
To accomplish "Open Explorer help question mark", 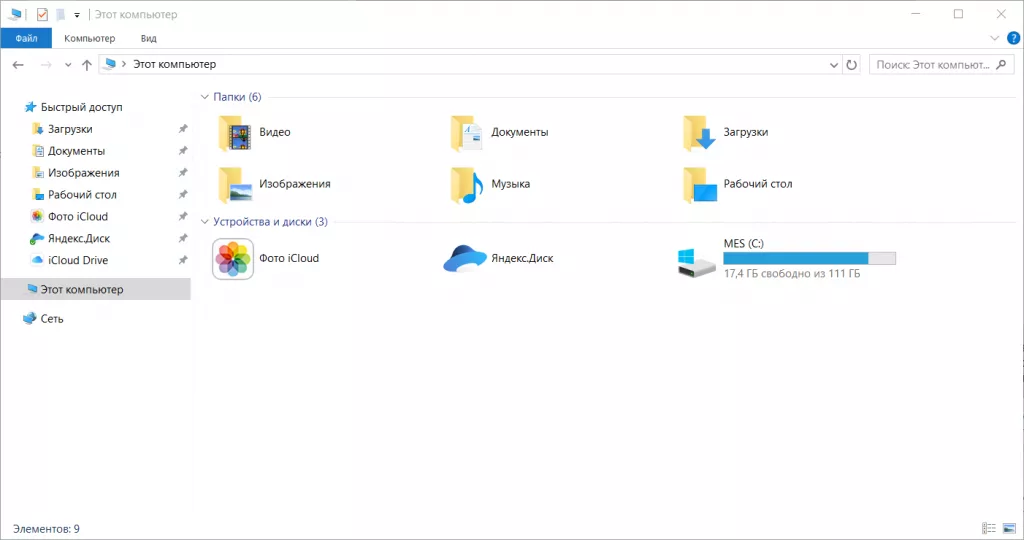I will click(1014, 38).
